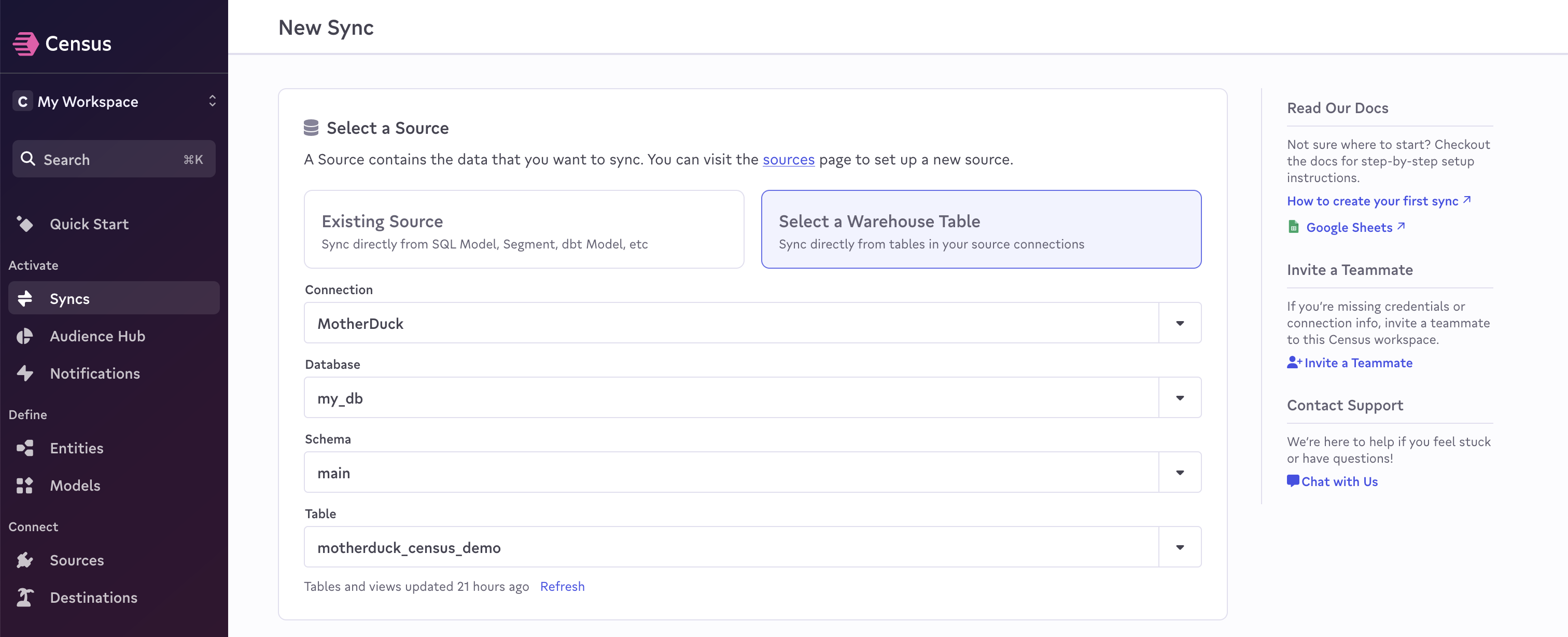Click the Quick Start tag icon
The height and width of the screenshot is (637, 1568).
click(x=25, y=224)
